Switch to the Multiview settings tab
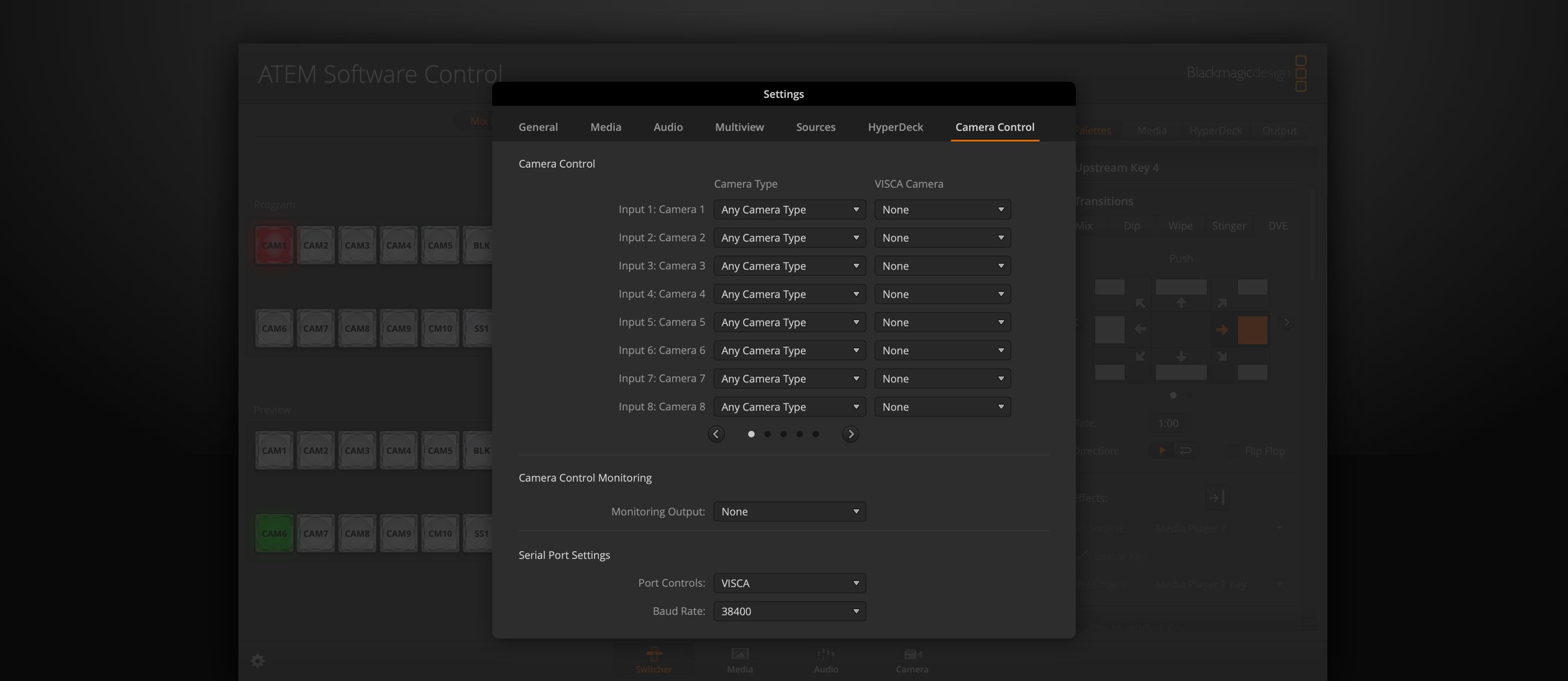 tap(739, 127)
